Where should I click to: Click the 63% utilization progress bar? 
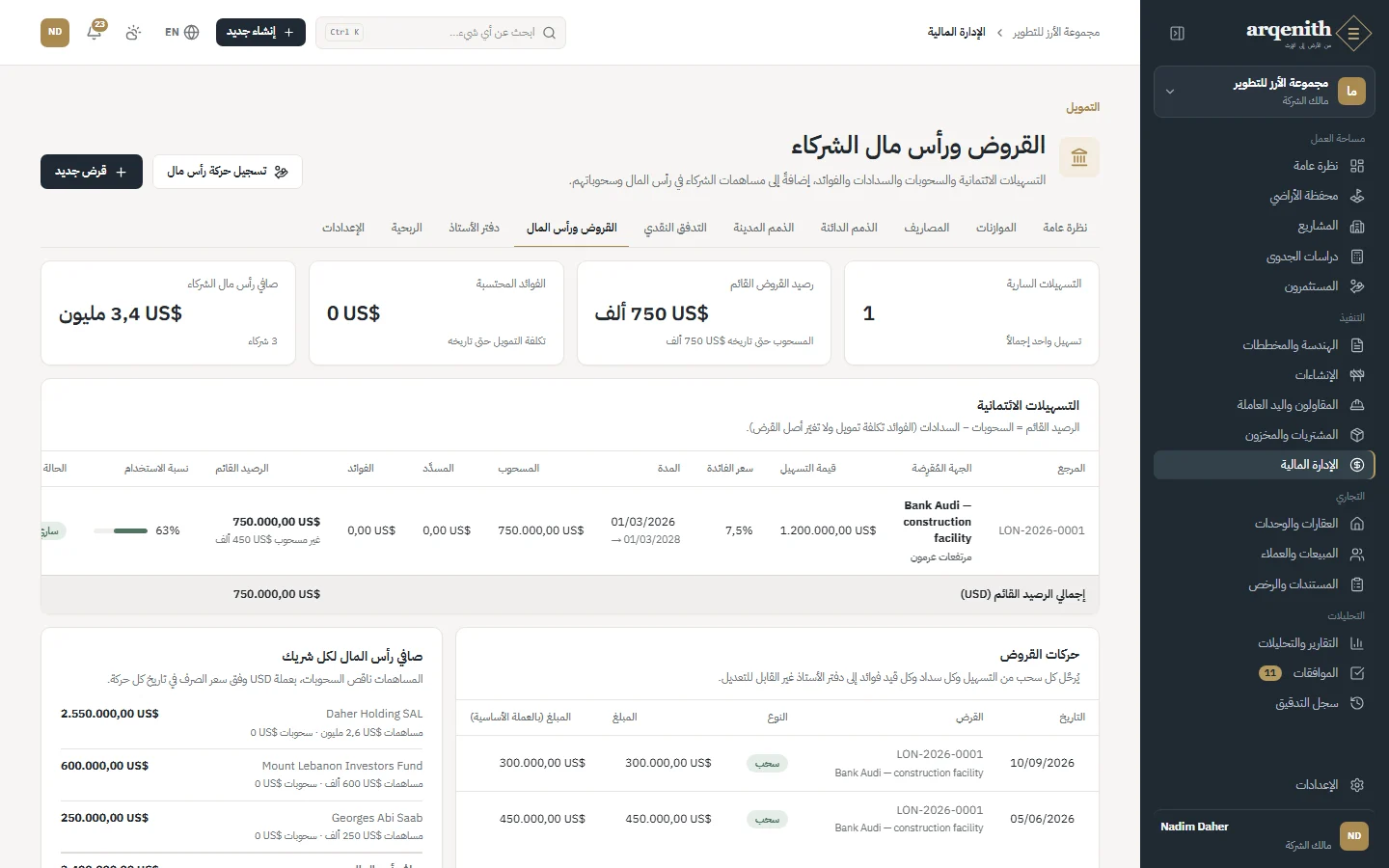point(121,530)
